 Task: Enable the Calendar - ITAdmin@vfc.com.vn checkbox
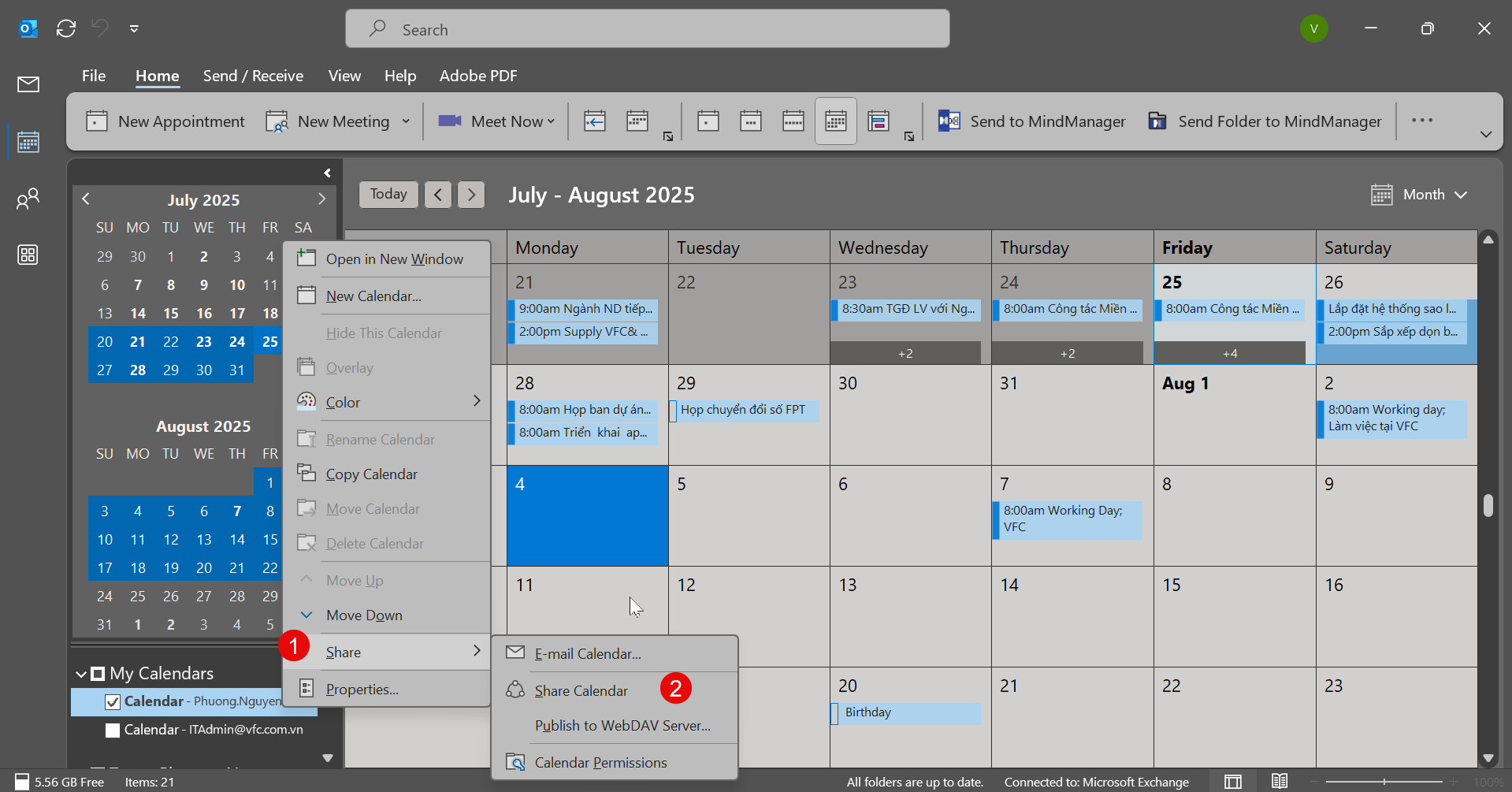[113, 730]
